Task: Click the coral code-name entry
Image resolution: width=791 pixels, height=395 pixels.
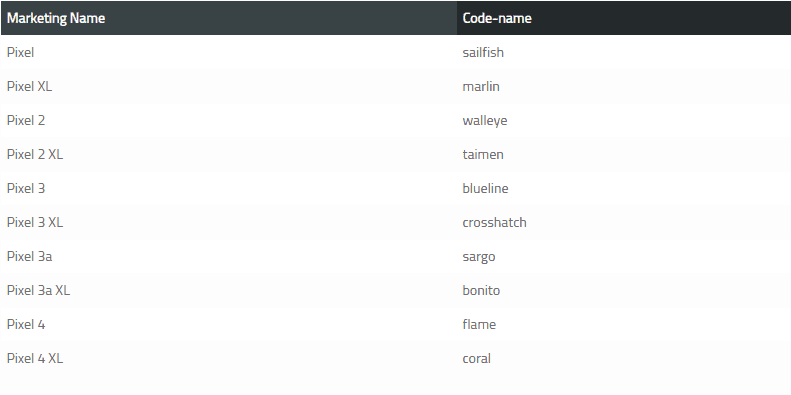Action: point(477,359)
